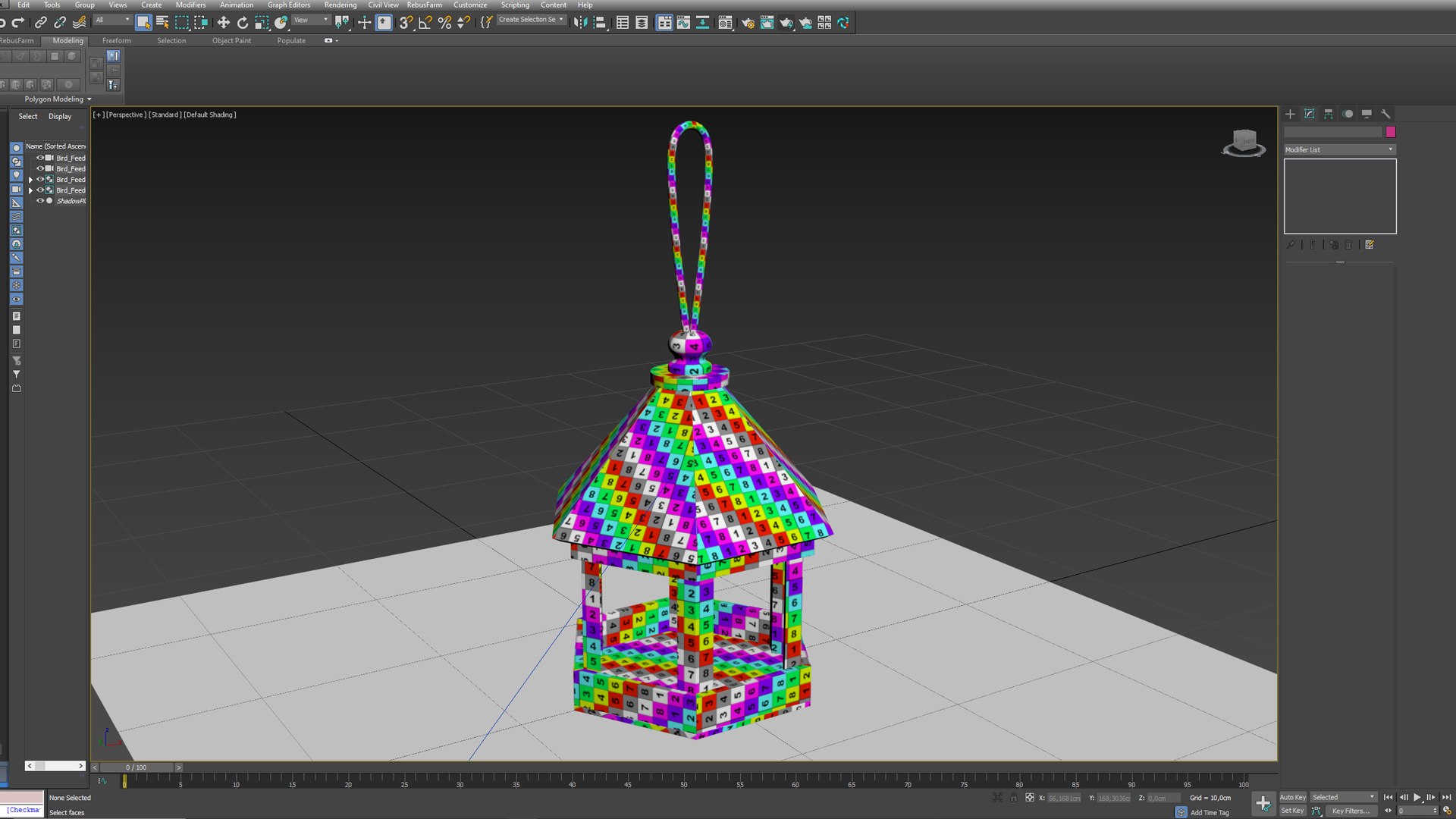The image size is (1456, 819).
Task: Select the Select Object tool
Action: [143, 23]
